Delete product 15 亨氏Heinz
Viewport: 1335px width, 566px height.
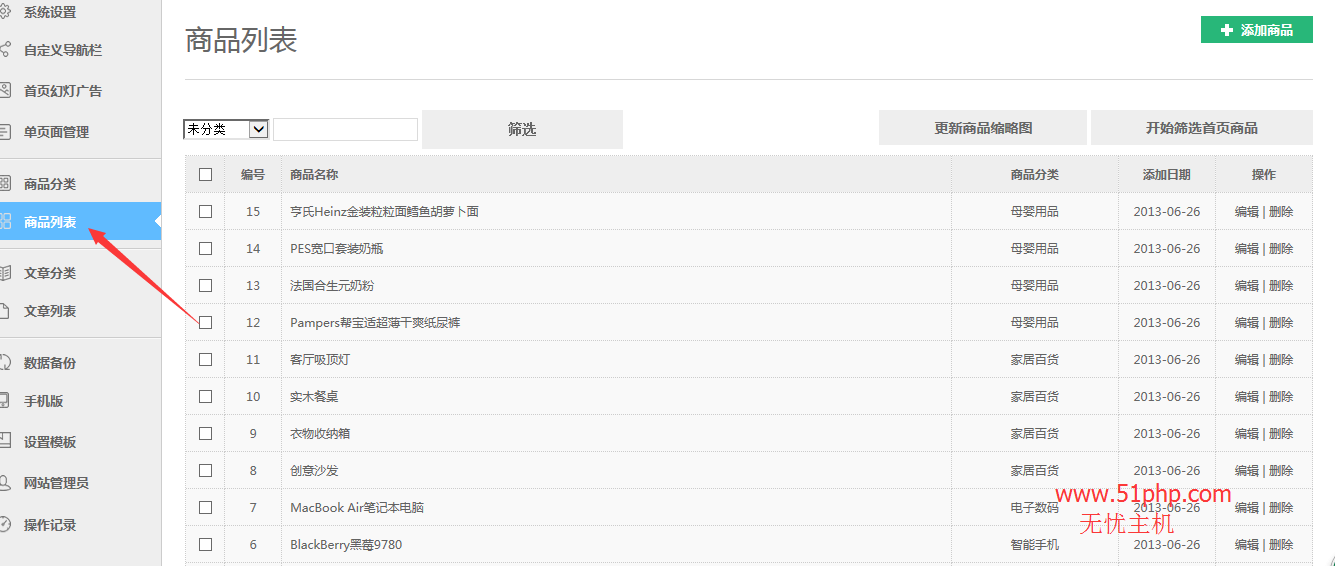[1281, 211]
